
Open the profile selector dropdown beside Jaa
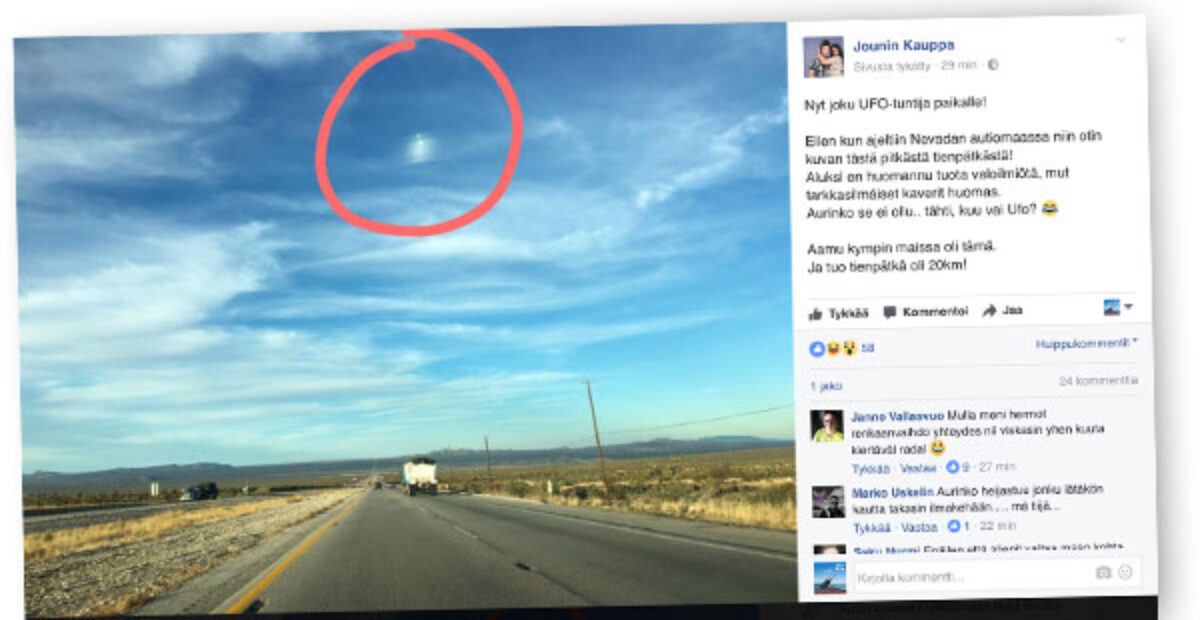[1118, 307]
